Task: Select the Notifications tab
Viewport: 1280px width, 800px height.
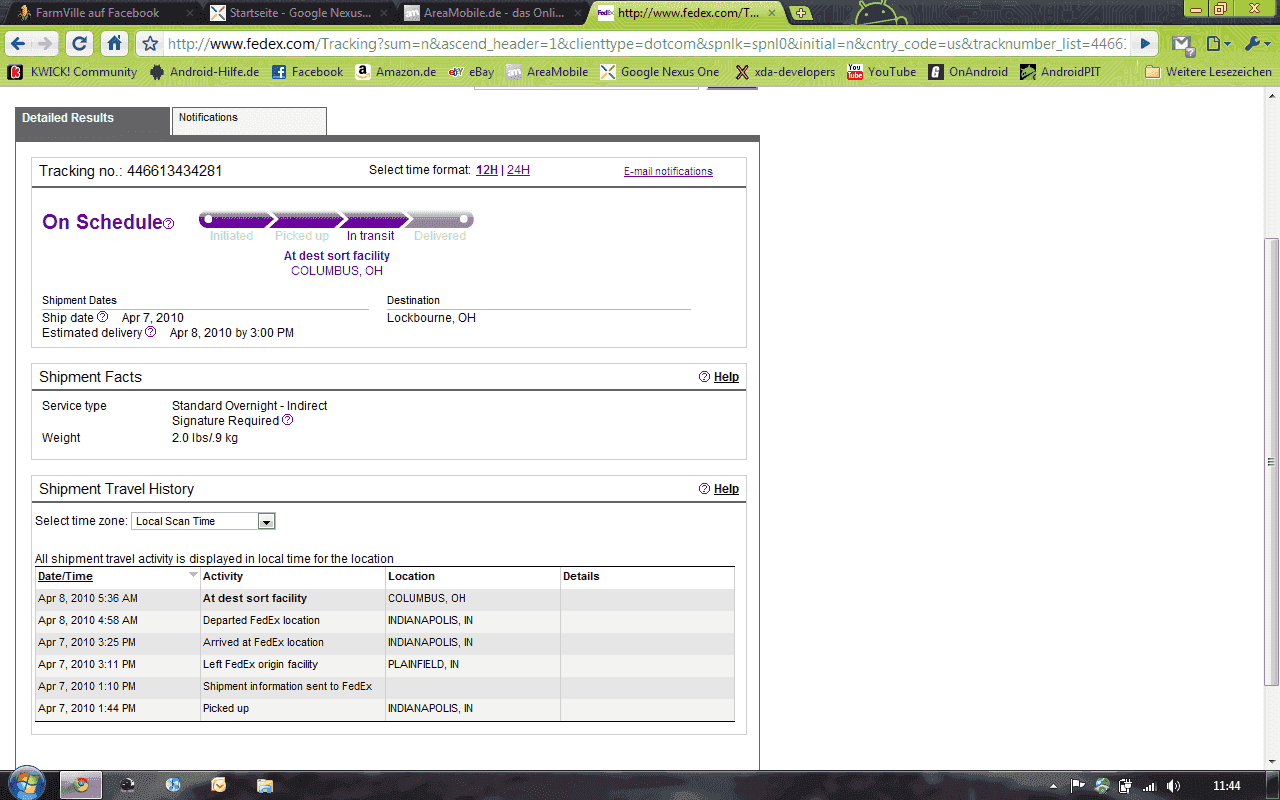Action: (249, 121)
